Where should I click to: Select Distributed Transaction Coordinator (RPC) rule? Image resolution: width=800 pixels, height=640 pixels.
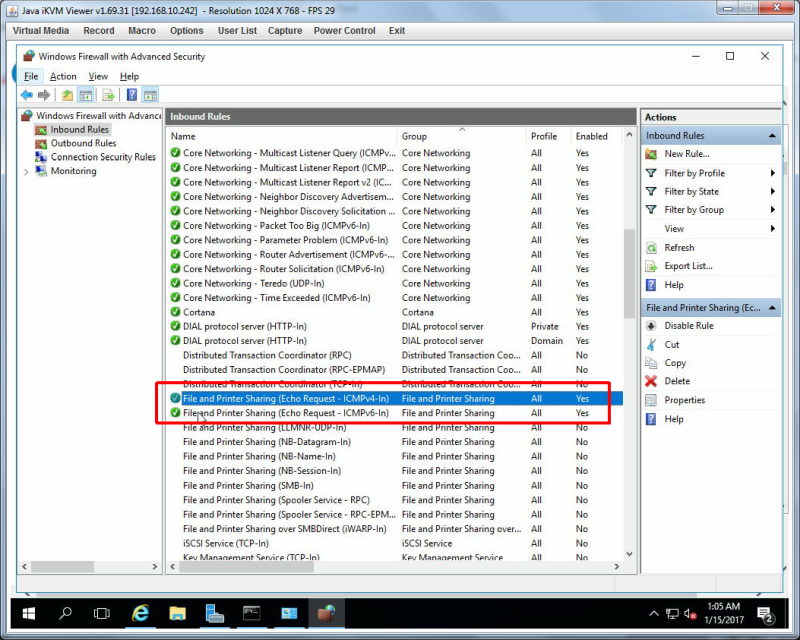pyautogui.click(x=395, y=355)
